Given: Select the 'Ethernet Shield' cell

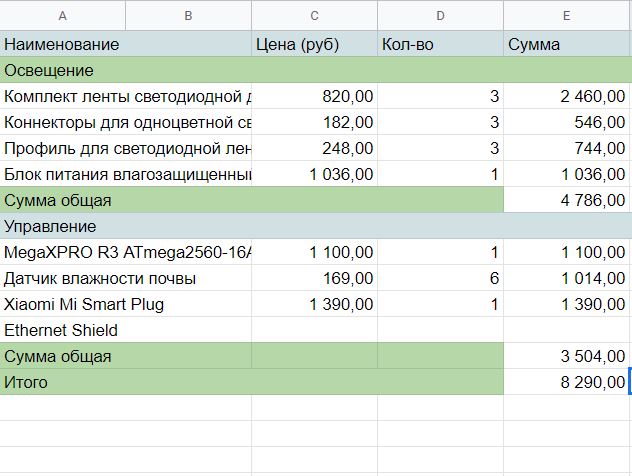Looking at the screenshot, I should coord(126,330).
